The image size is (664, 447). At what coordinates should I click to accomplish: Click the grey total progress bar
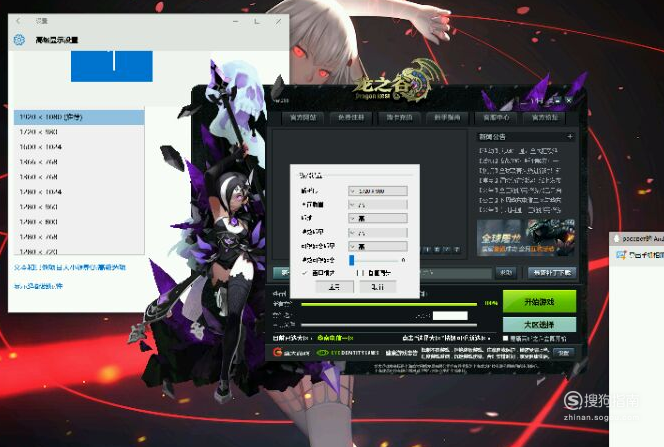click(x=389, y=325)
